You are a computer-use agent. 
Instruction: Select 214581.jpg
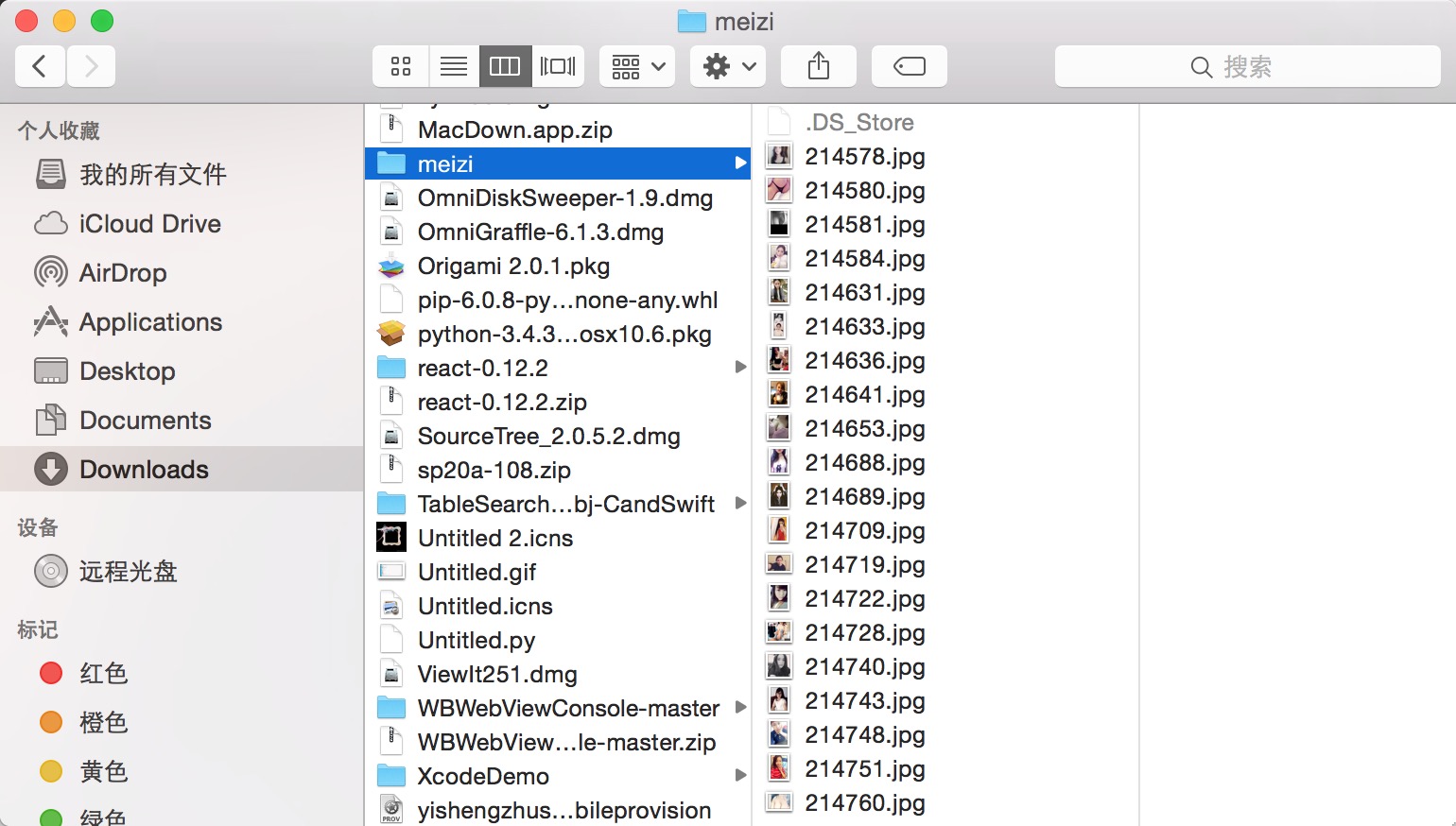click(946, 225)
